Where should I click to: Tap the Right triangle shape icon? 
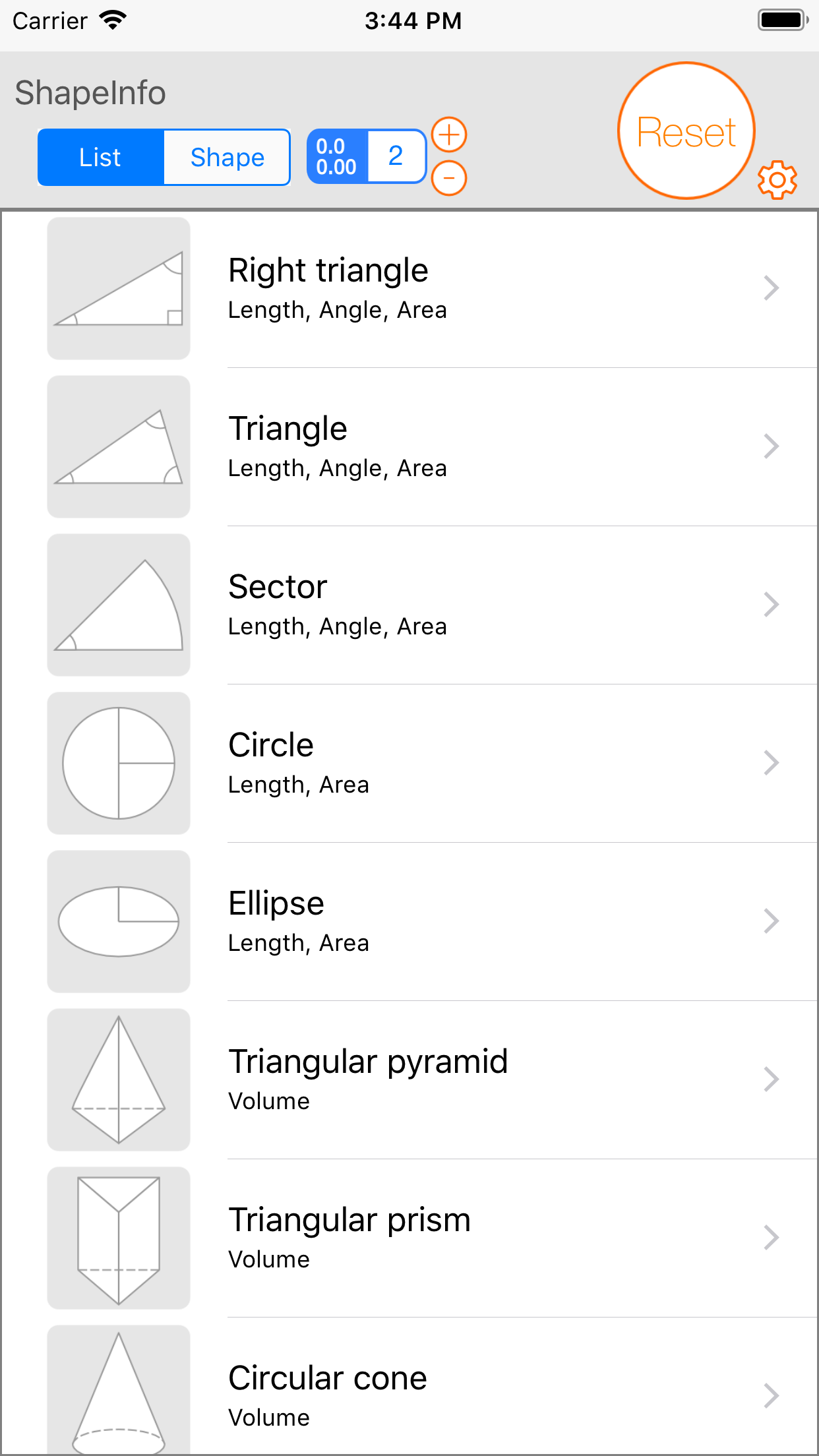(119, 289)
